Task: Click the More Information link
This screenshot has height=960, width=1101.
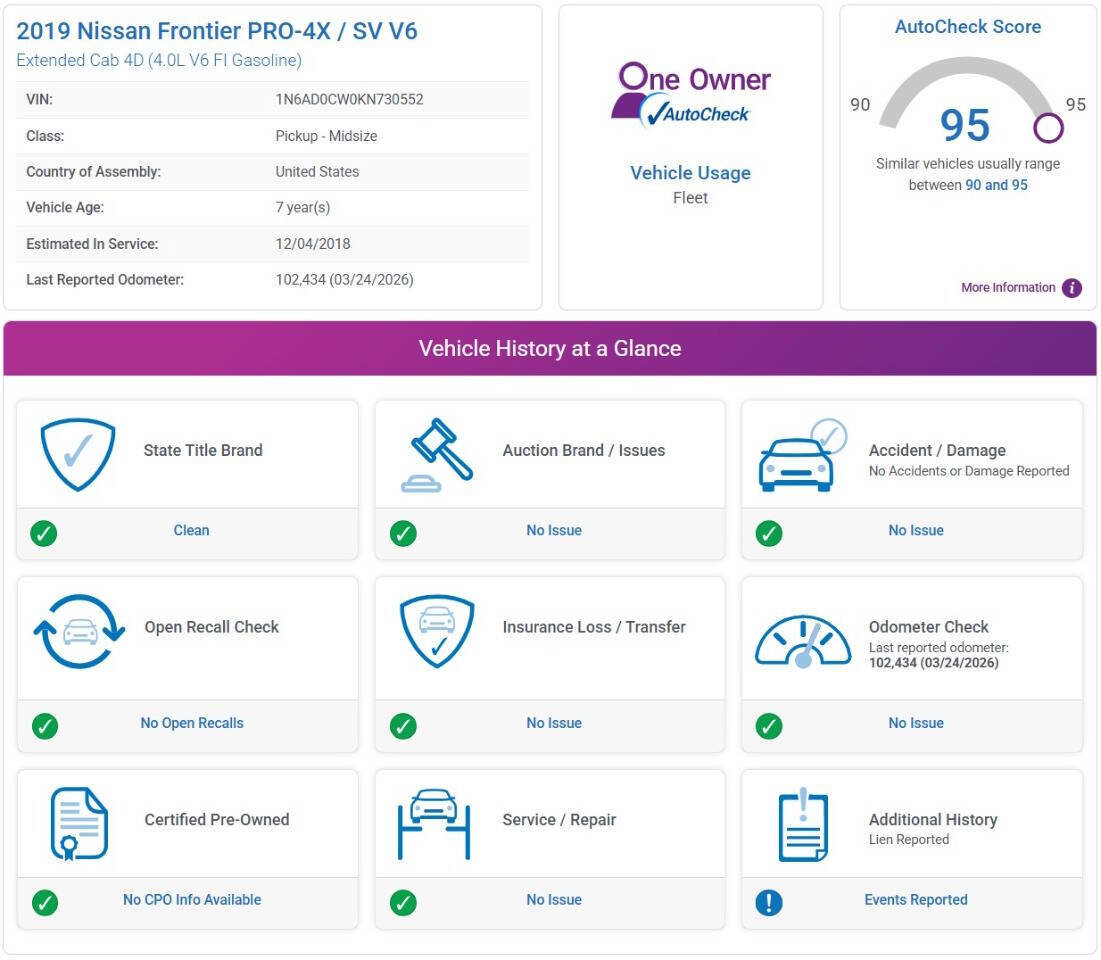Action: pyautogui.click(x=1008, y=287)
